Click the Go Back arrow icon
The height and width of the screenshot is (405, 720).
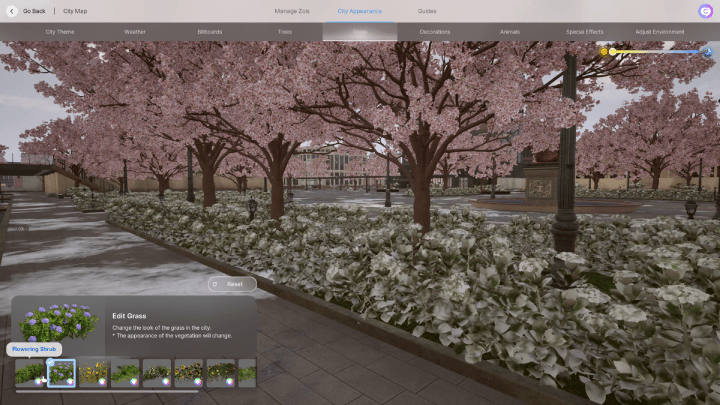13,11
